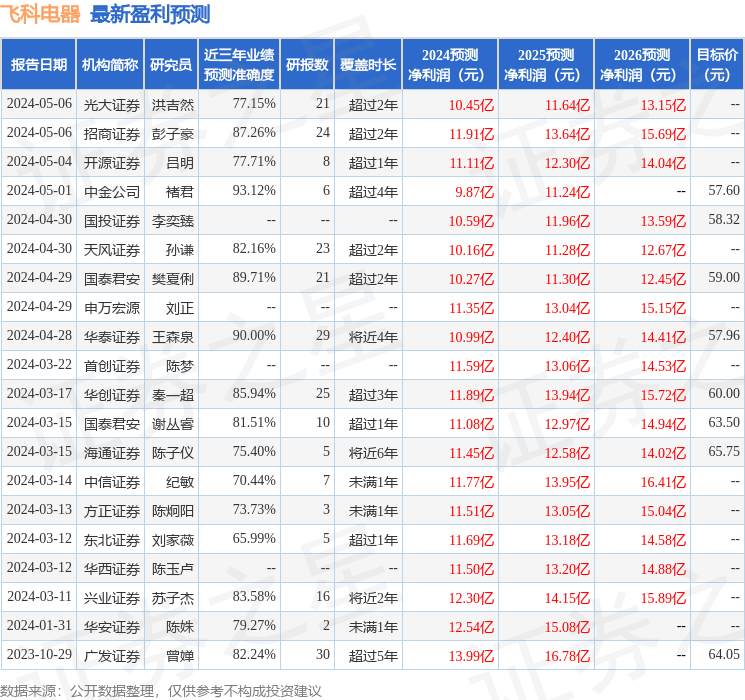Viewport: 745px width, 700px height.
Task: Click researcher name 樊夏俐
Action: pos(173,279)
